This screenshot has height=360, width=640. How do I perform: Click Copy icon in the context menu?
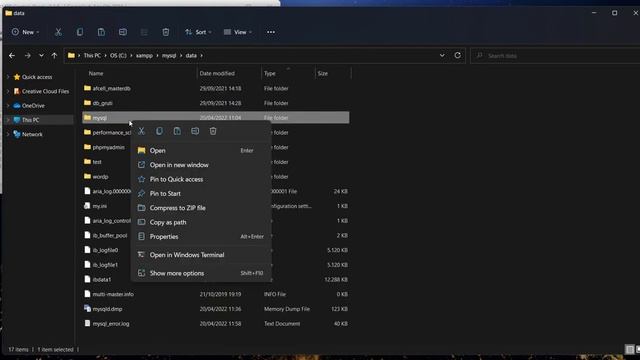tap(159, 131)
